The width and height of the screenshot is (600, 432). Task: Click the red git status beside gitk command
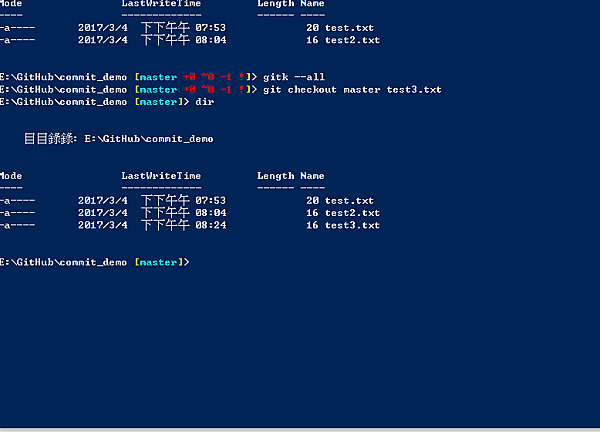[x=213, y=77]
